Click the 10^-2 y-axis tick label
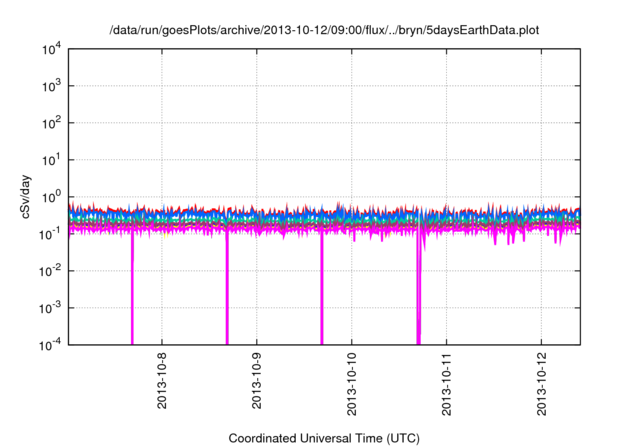Image resolution: width=640 pixels, height=448 pixels. click(x=51, y=272)
